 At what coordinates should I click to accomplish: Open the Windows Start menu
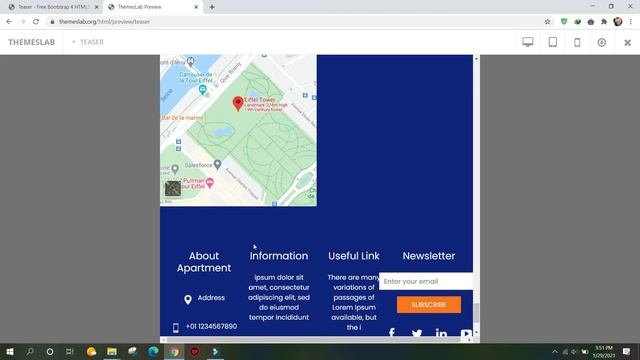(10, 351)
